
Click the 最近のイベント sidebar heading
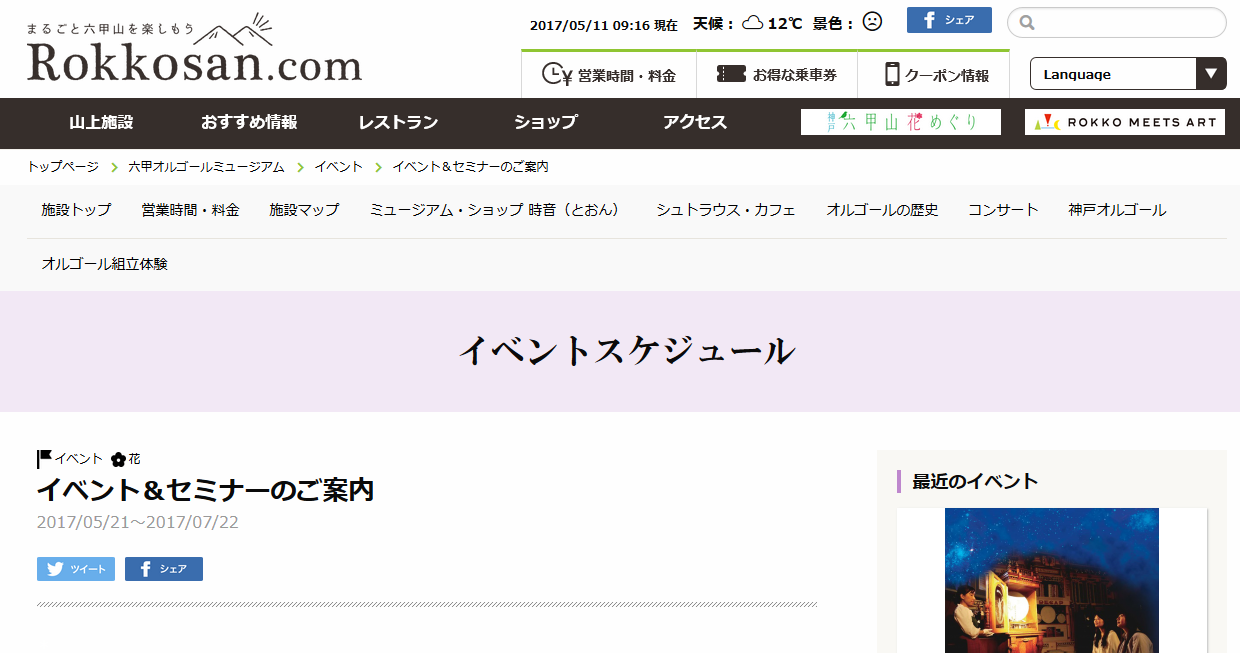(975, 481)
